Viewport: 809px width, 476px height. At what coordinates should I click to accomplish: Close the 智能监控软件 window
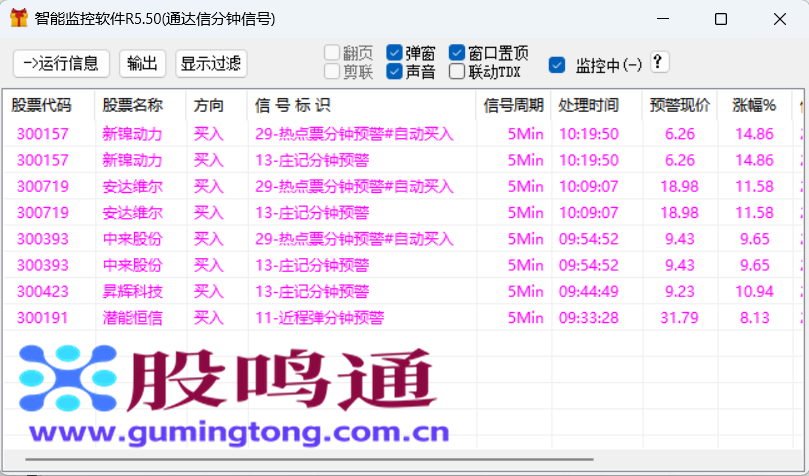(780, 19)
